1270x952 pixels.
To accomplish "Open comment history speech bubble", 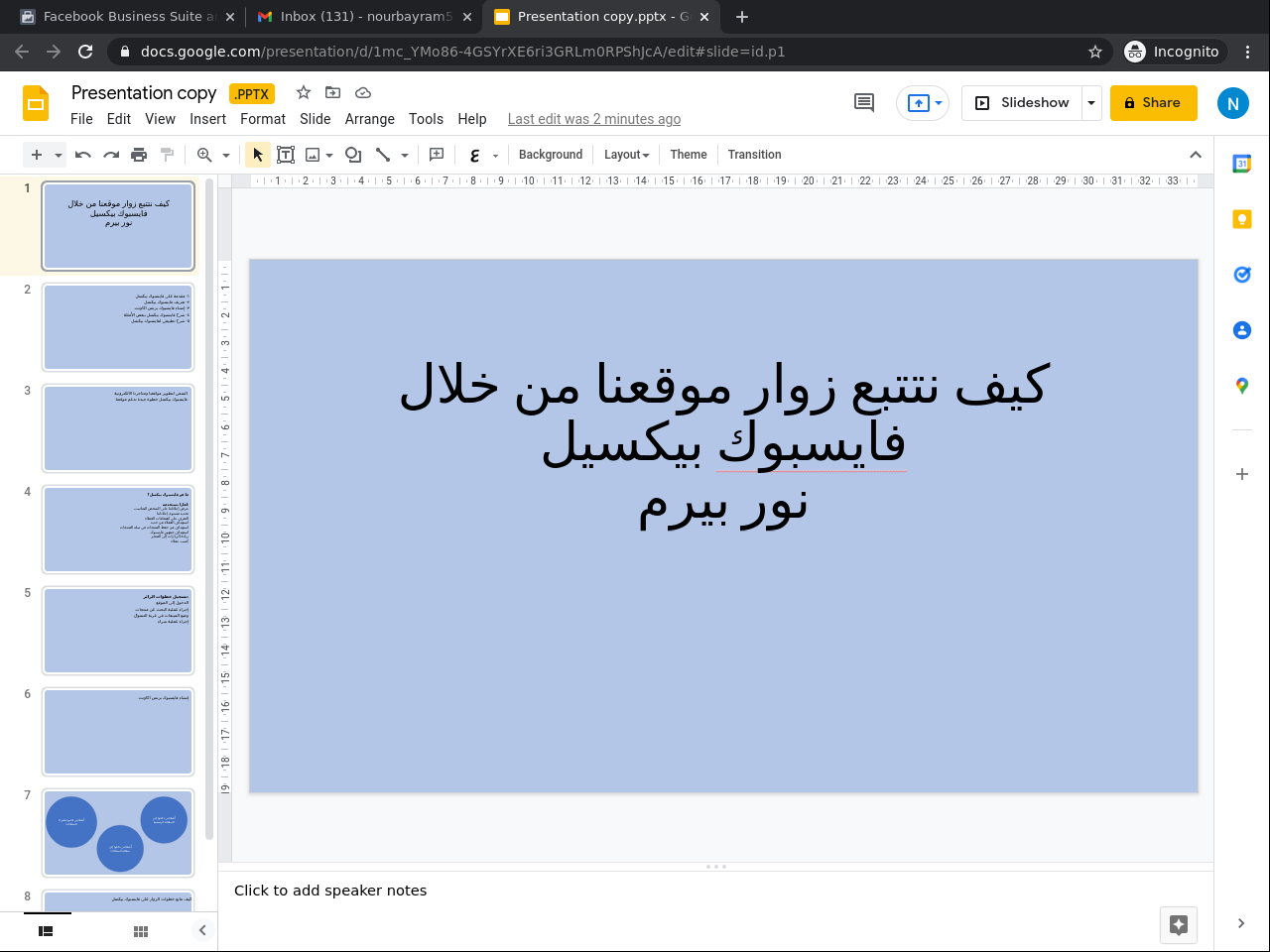I will click(864, 103).
